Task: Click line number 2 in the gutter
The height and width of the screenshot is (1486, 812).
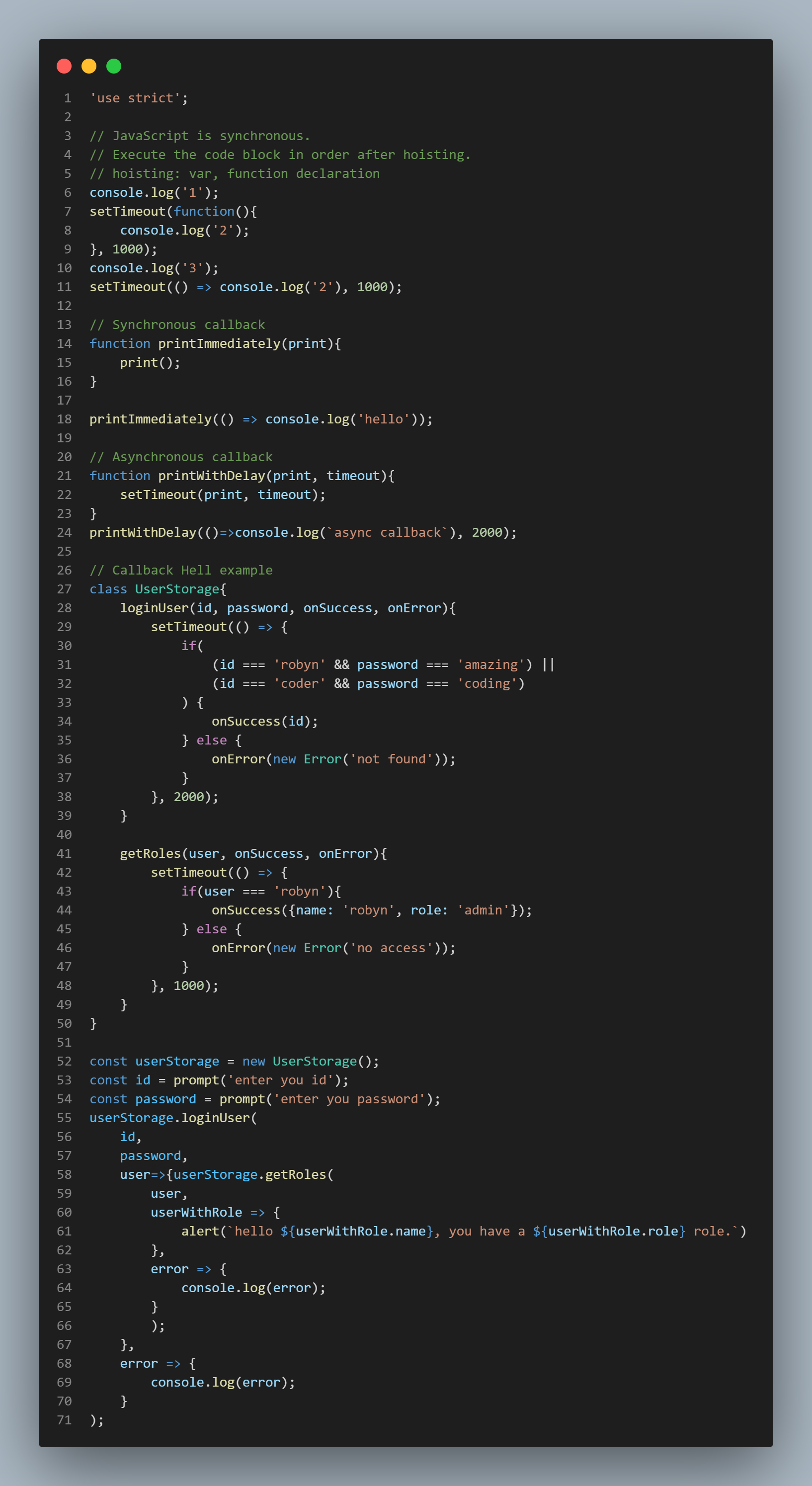Action: 68,117
